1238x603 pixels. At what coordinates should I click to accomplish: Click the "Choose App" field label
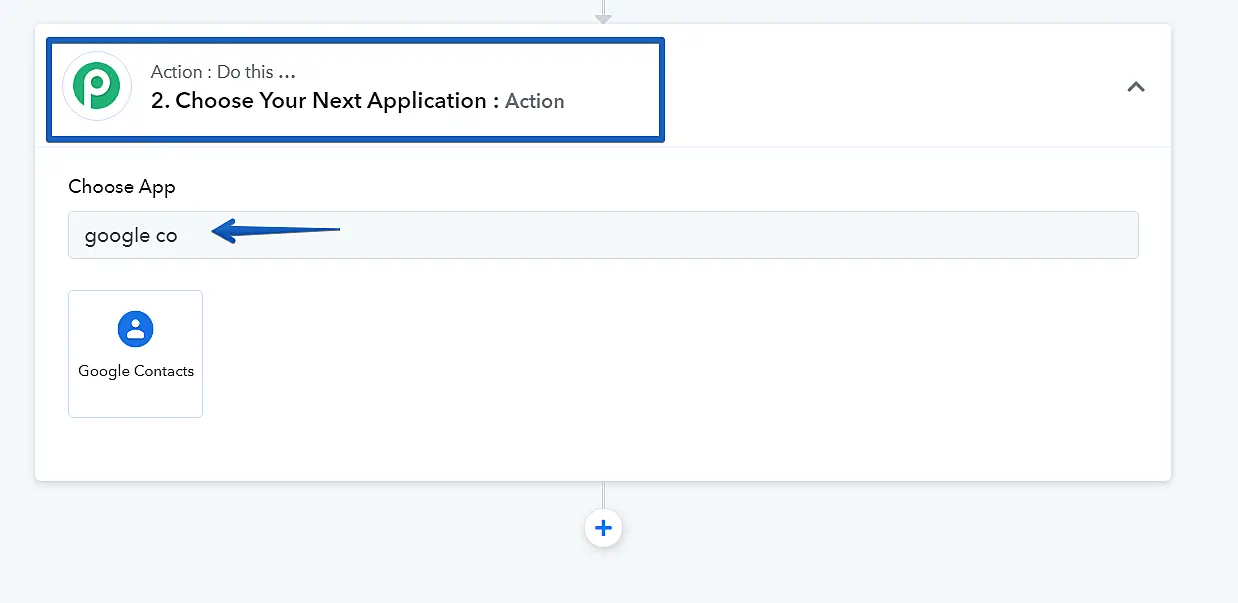tap(122, 187)
